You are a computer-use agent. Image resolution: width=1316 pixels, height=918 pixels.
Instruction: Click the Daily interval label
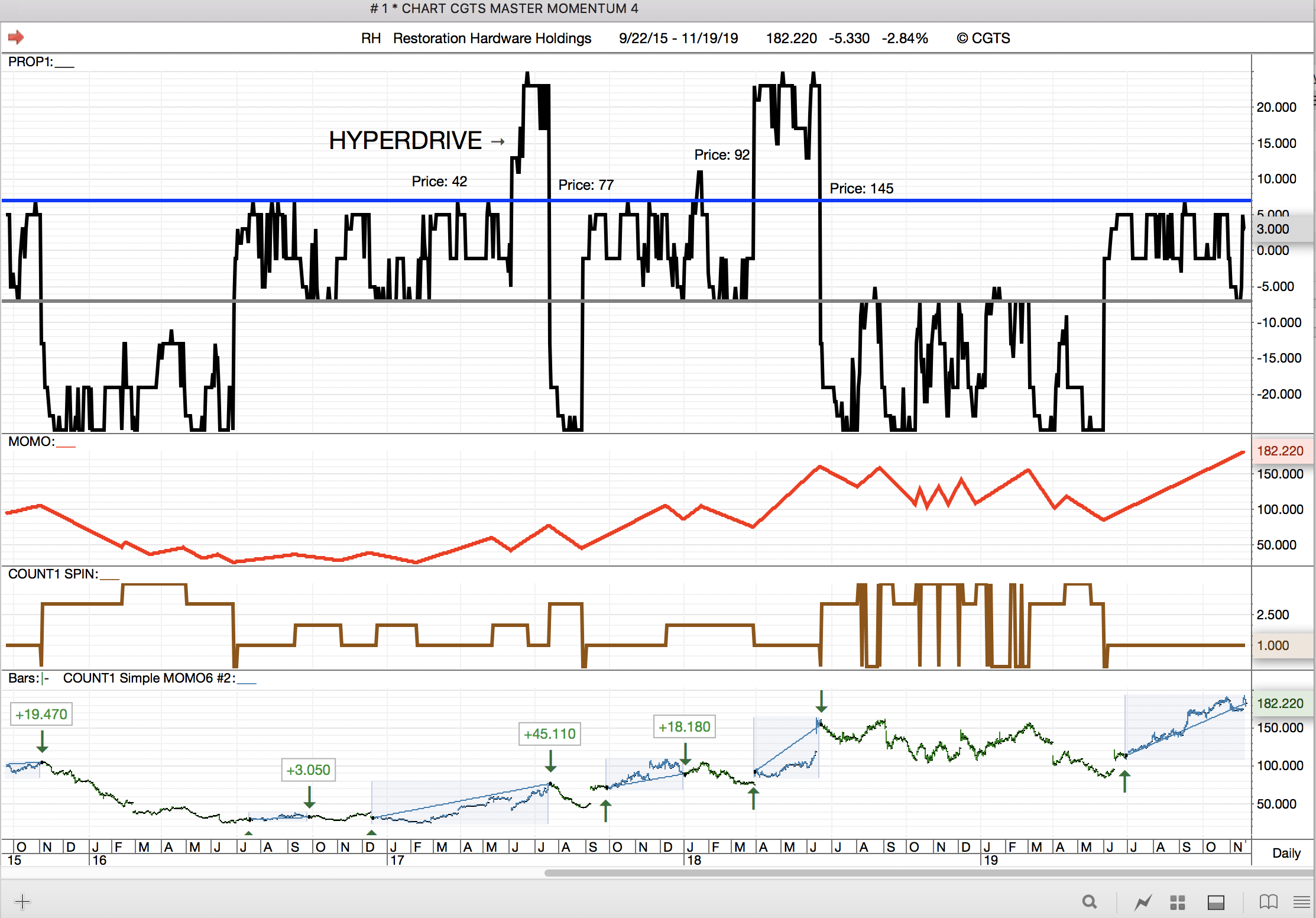[1286, 853]
